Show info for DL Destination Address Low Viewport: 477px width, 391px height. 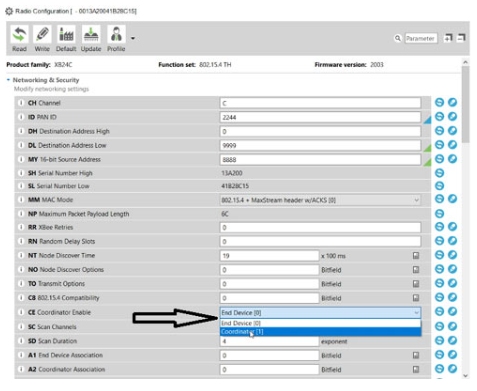click(x=21, y=145)
